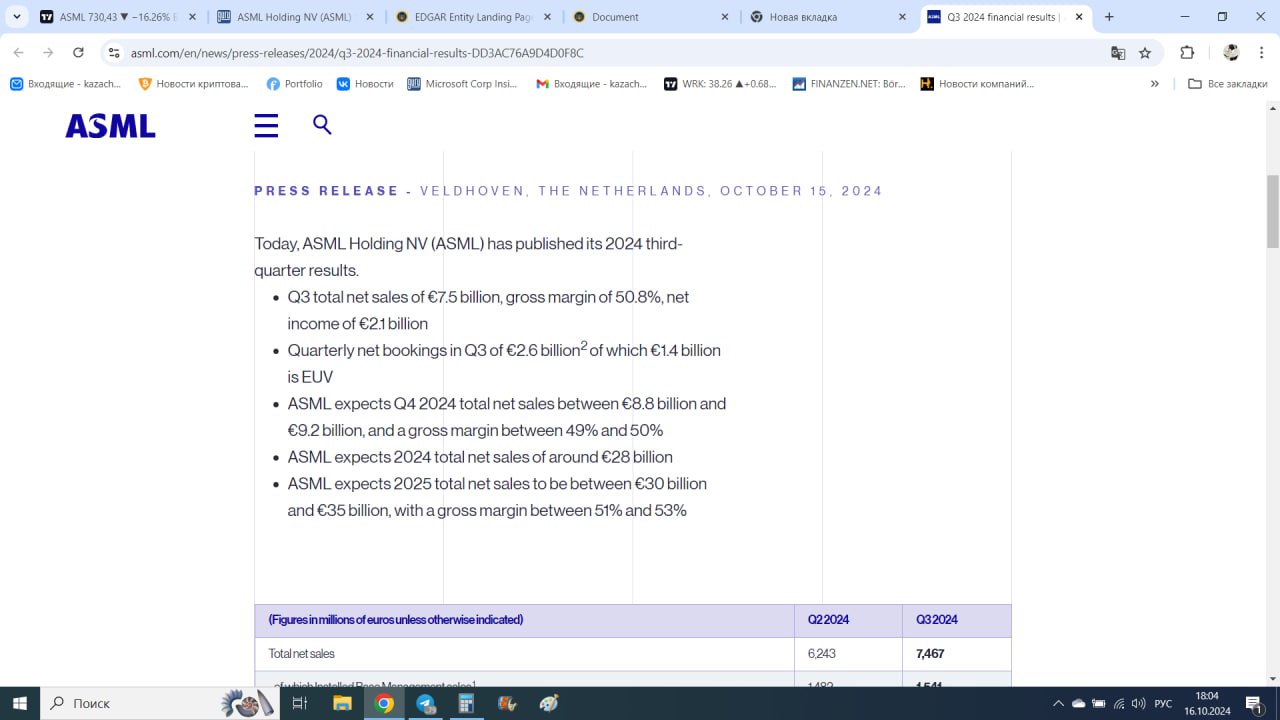This screenshot has height=720, width=1280.
Task: Check battery status icon in tray
Action: (1099, 704)
